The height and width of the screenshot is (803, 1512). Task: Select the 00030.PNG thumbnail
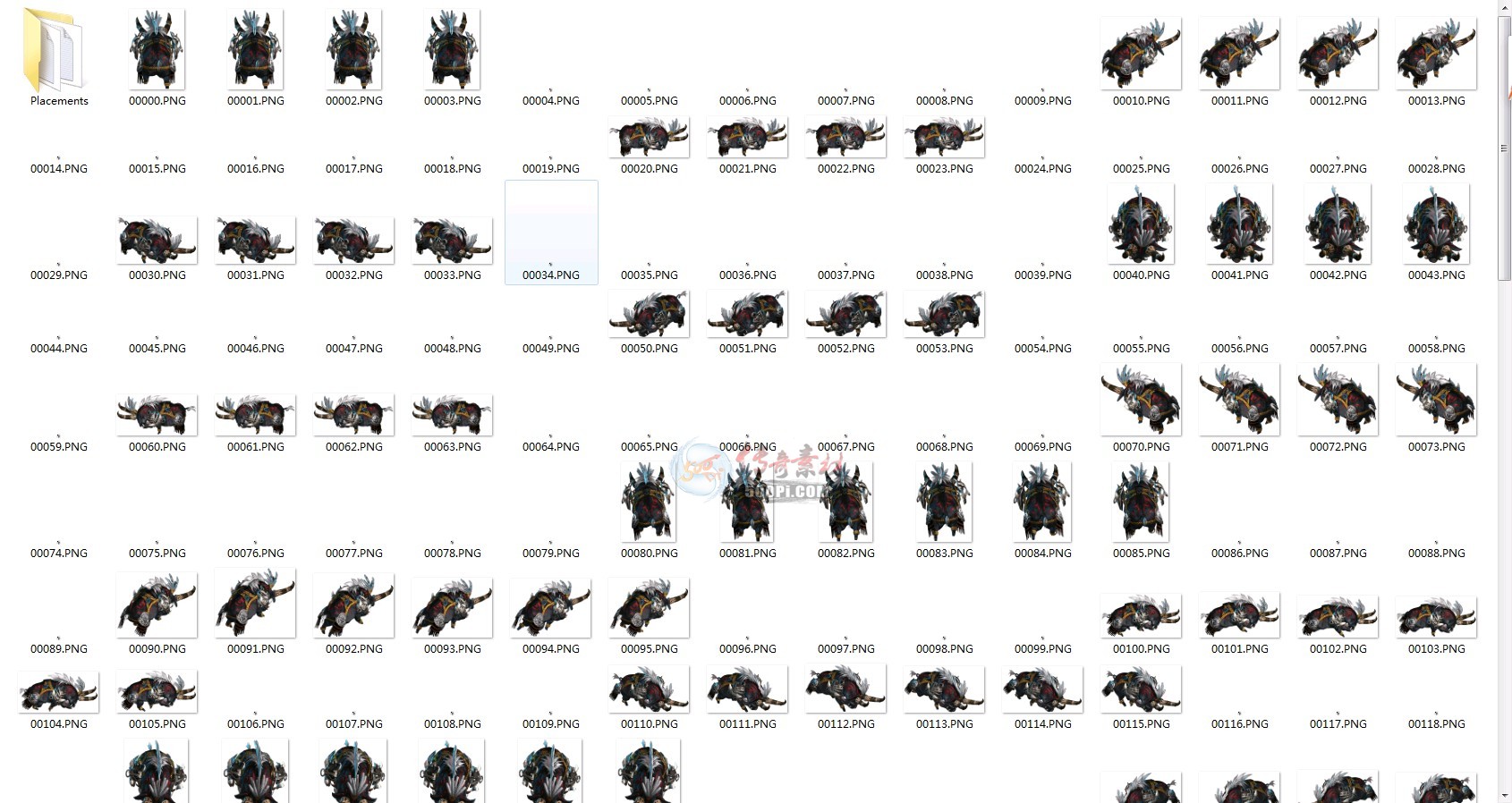click(157, 240)
